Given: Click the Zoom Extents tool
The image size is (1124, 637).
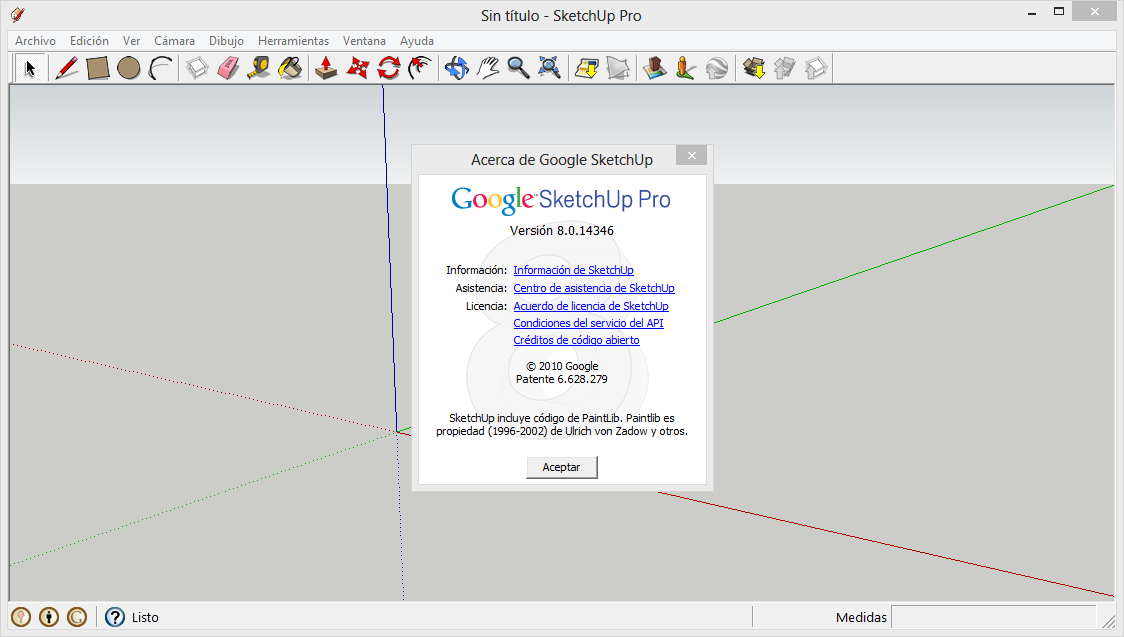Looking at the screenshot, I should click(x=550, y=68).
